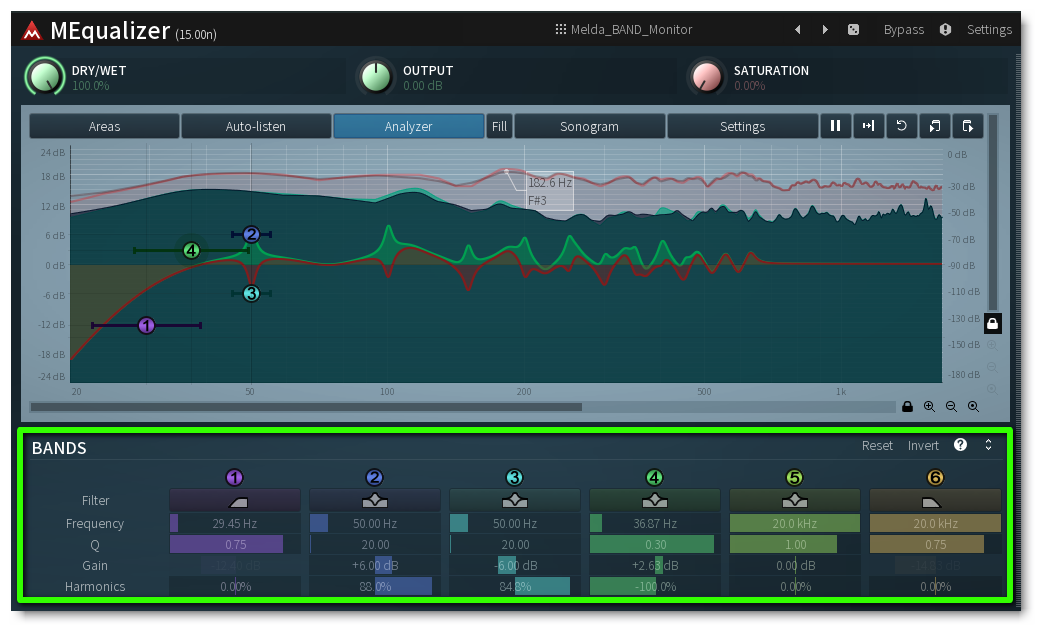This screenshot has height=634, width=1044.
Task: Click the 182.6 Hz F#3 tooltip label
Action: [549, 191]
